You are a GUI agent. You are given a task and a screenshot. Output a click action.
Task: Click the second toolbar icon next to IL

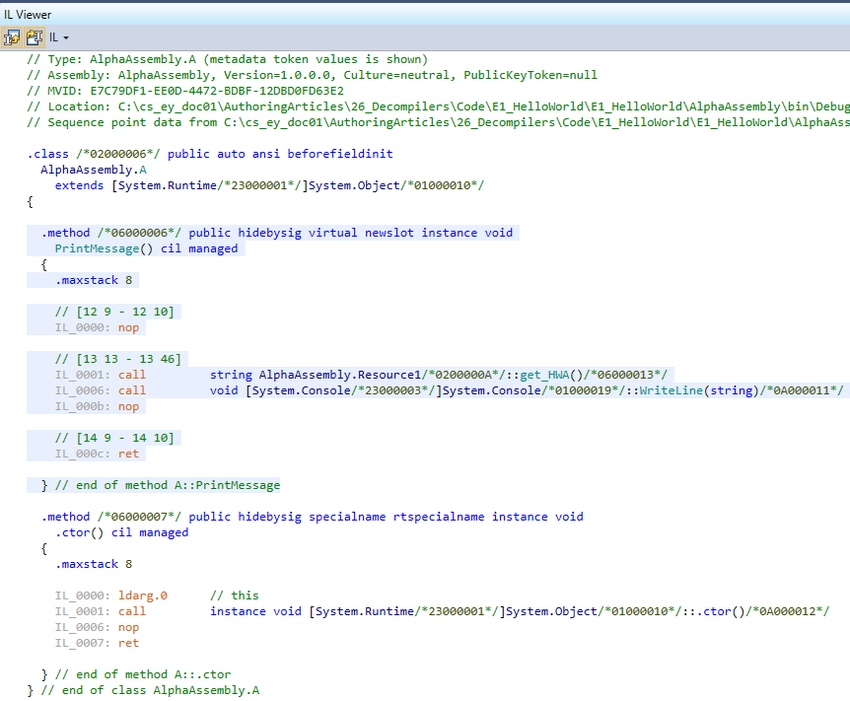click(x=33, y=36)
